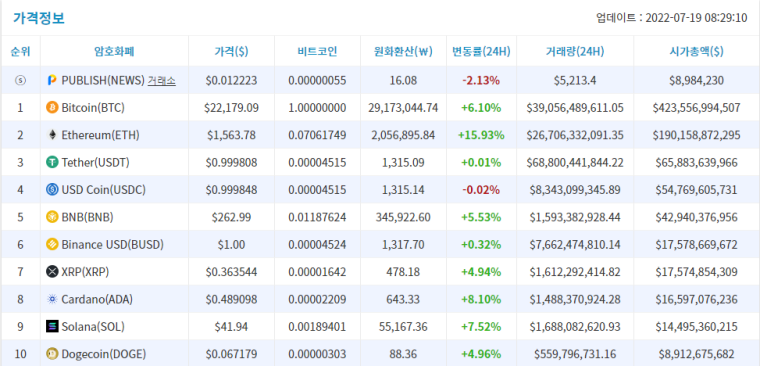Click the 거래량(24H) column header

click(x=575, y=51)
